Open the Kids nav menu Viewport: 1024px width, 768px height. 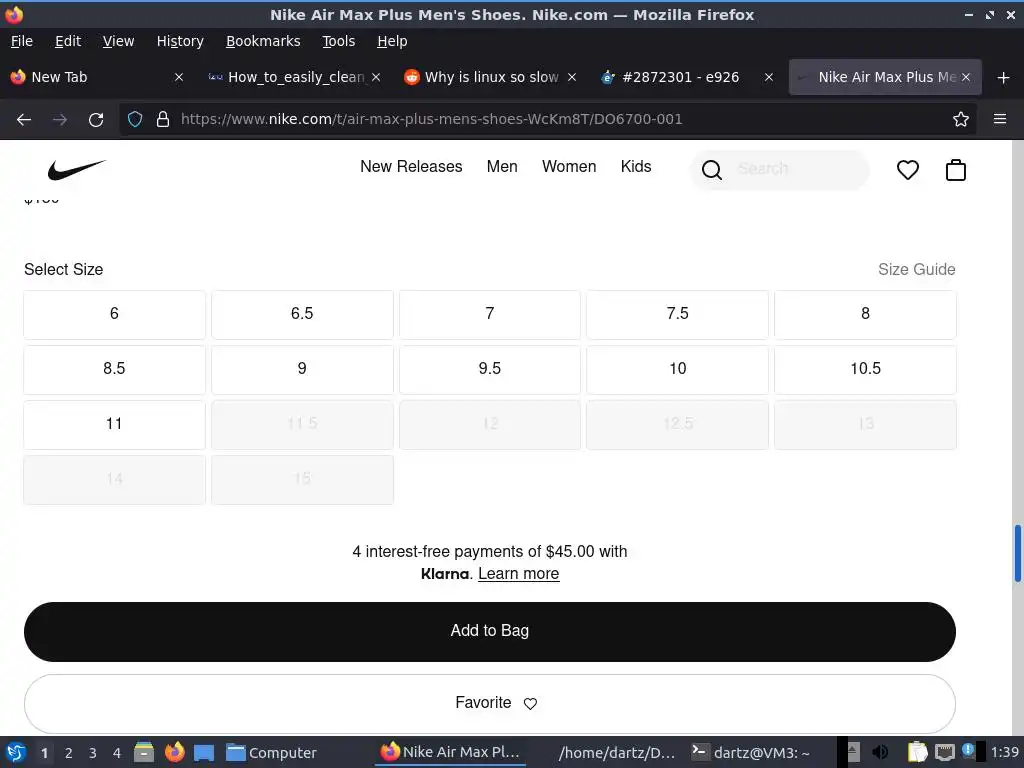coord(635,167)
